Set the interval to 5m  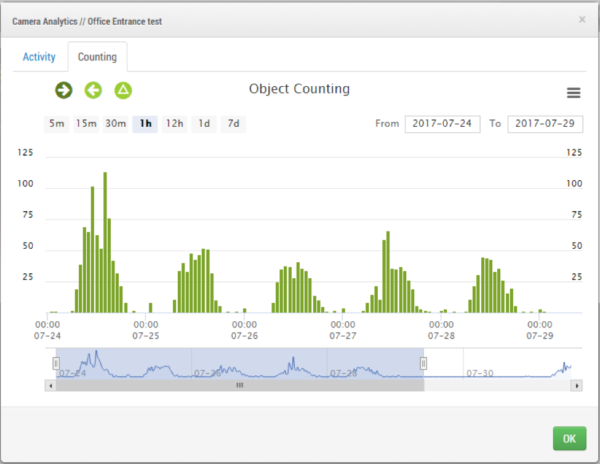(x=57, y=124)
